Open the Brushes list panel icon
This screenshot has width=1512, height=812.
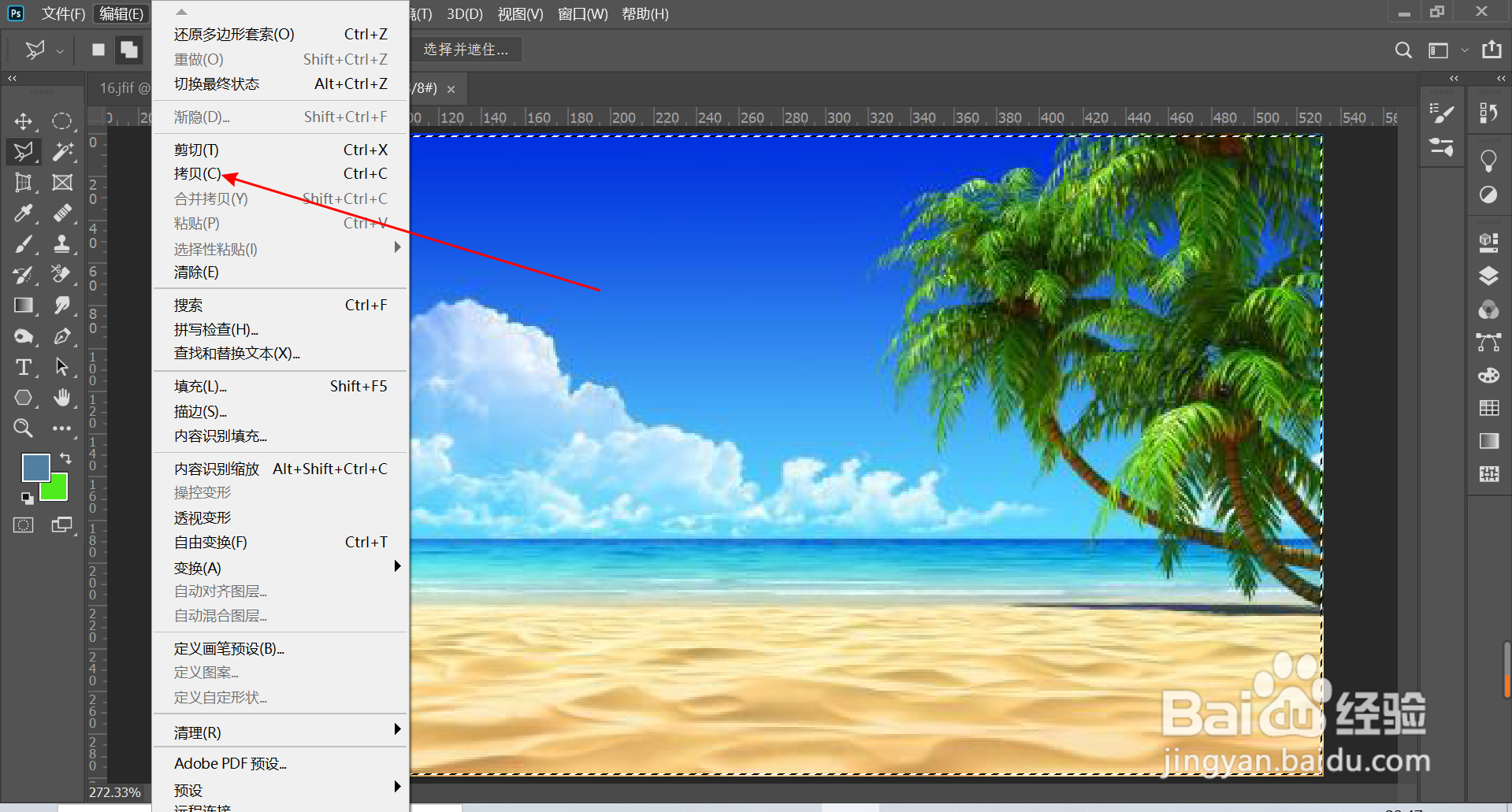1442,113
